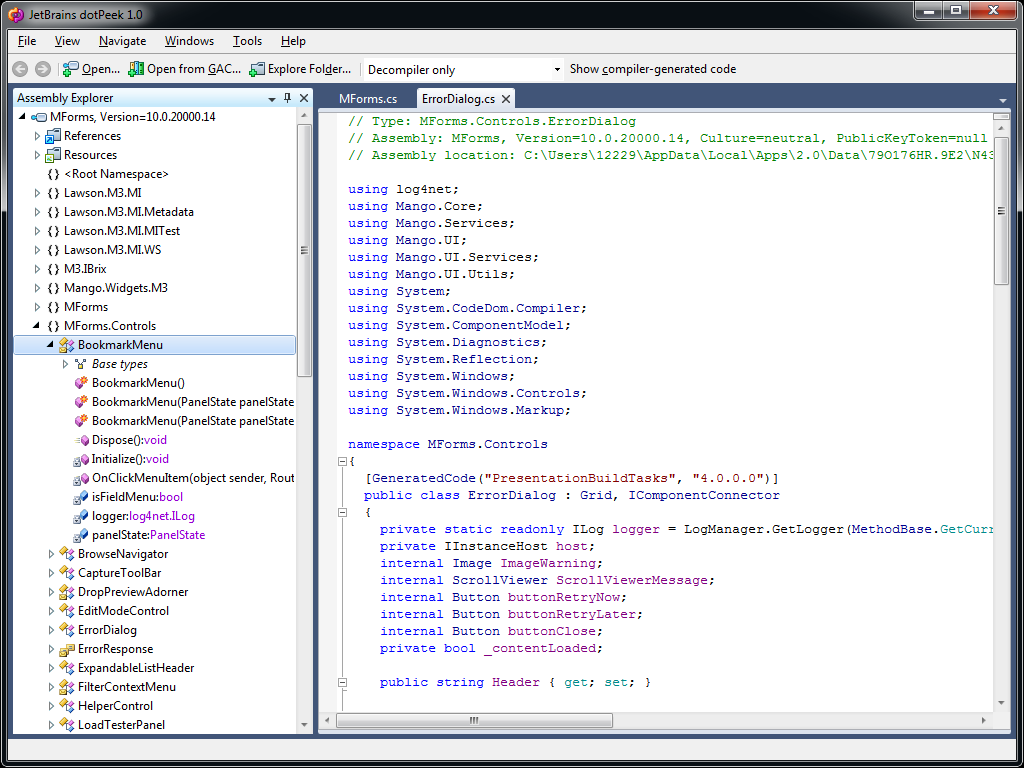
Task: Click the navigate forward arrow icon
Action: (42, 69)
